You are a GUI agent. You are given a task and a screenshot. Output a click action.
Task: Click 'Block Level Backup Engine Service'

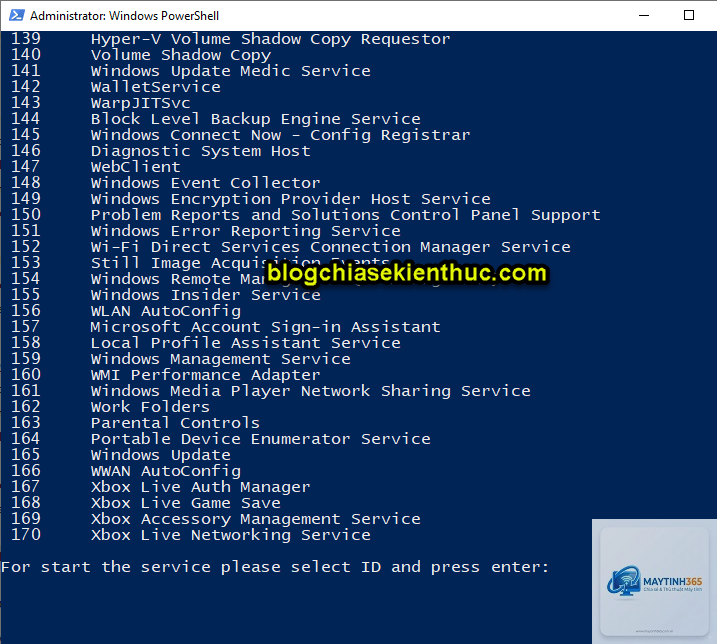click(x=256, y=119)
